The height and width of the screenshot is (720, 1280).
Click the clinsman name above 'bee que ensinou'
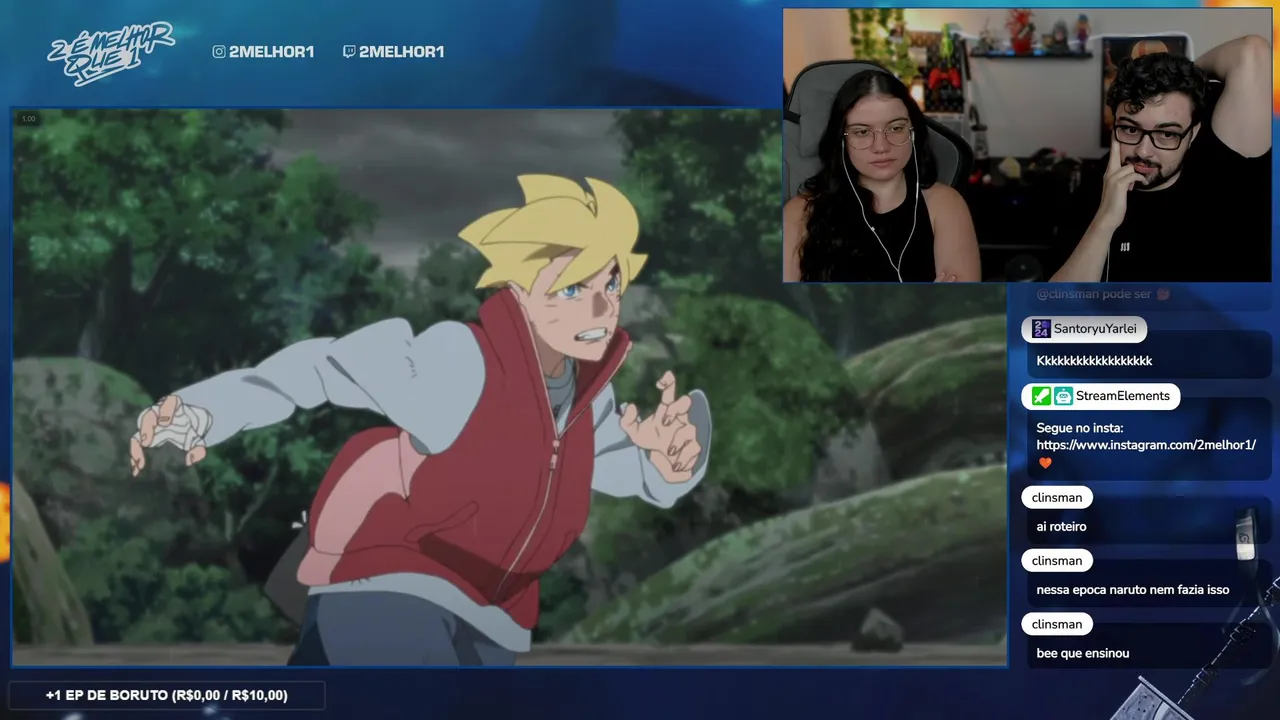[x=1057, y=624]
